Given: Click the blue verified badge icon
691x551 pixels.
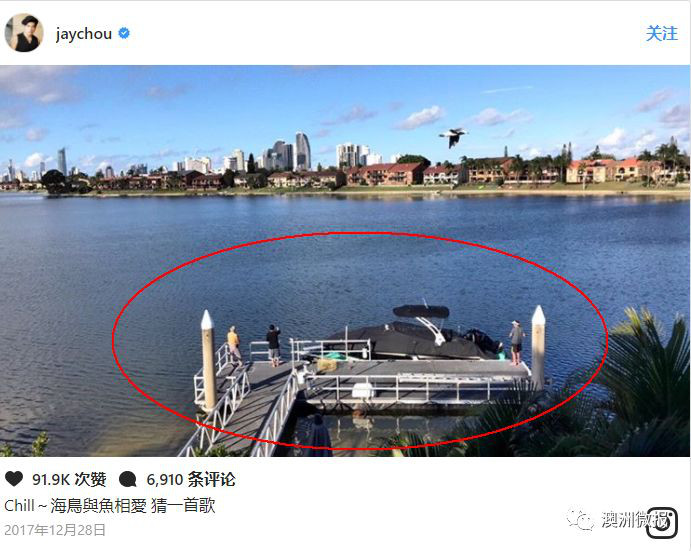Looking at the screenshot, I should point(124,34).
